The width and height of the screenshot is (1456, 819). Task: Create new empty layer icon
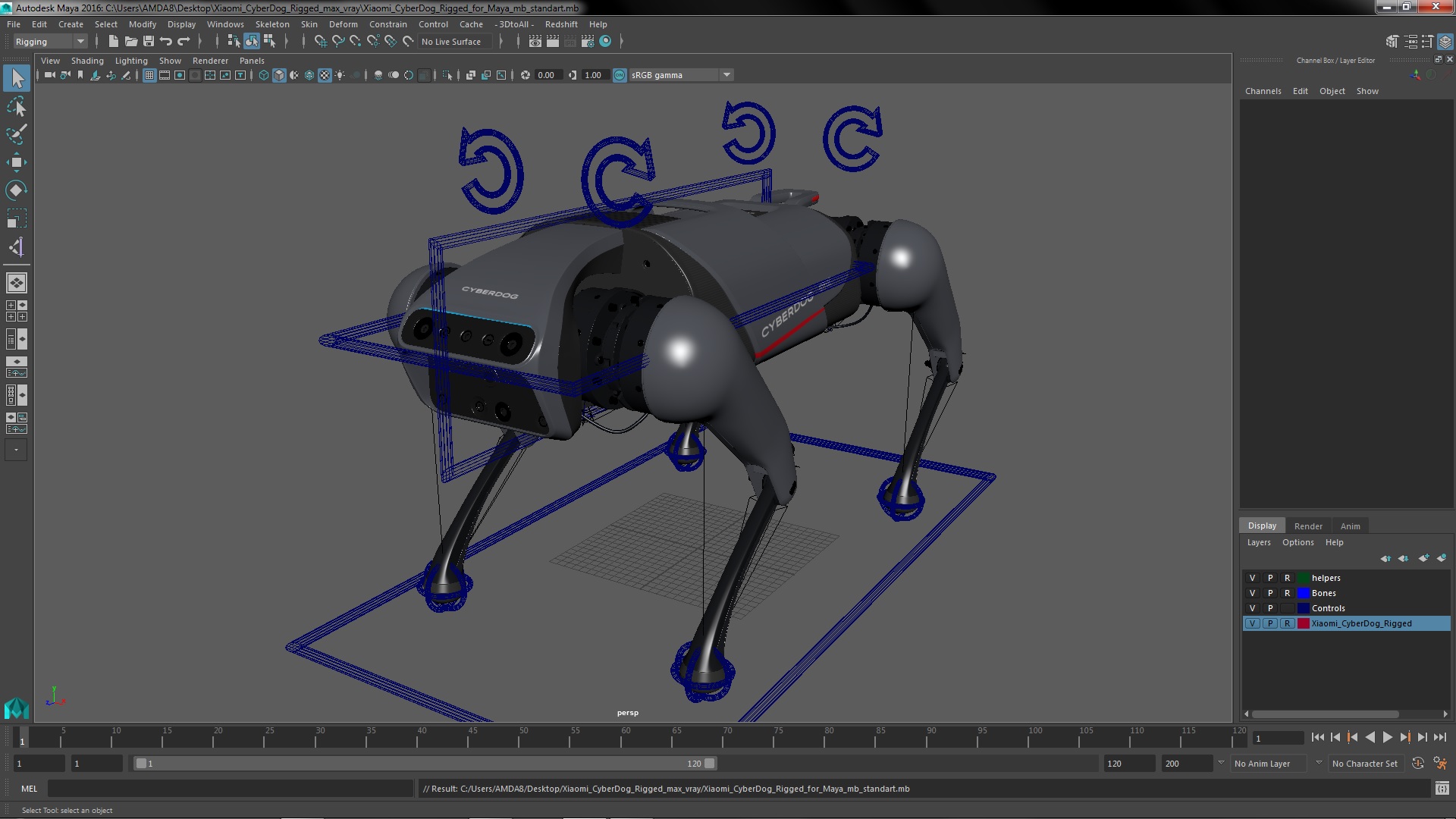(1423, 559)
